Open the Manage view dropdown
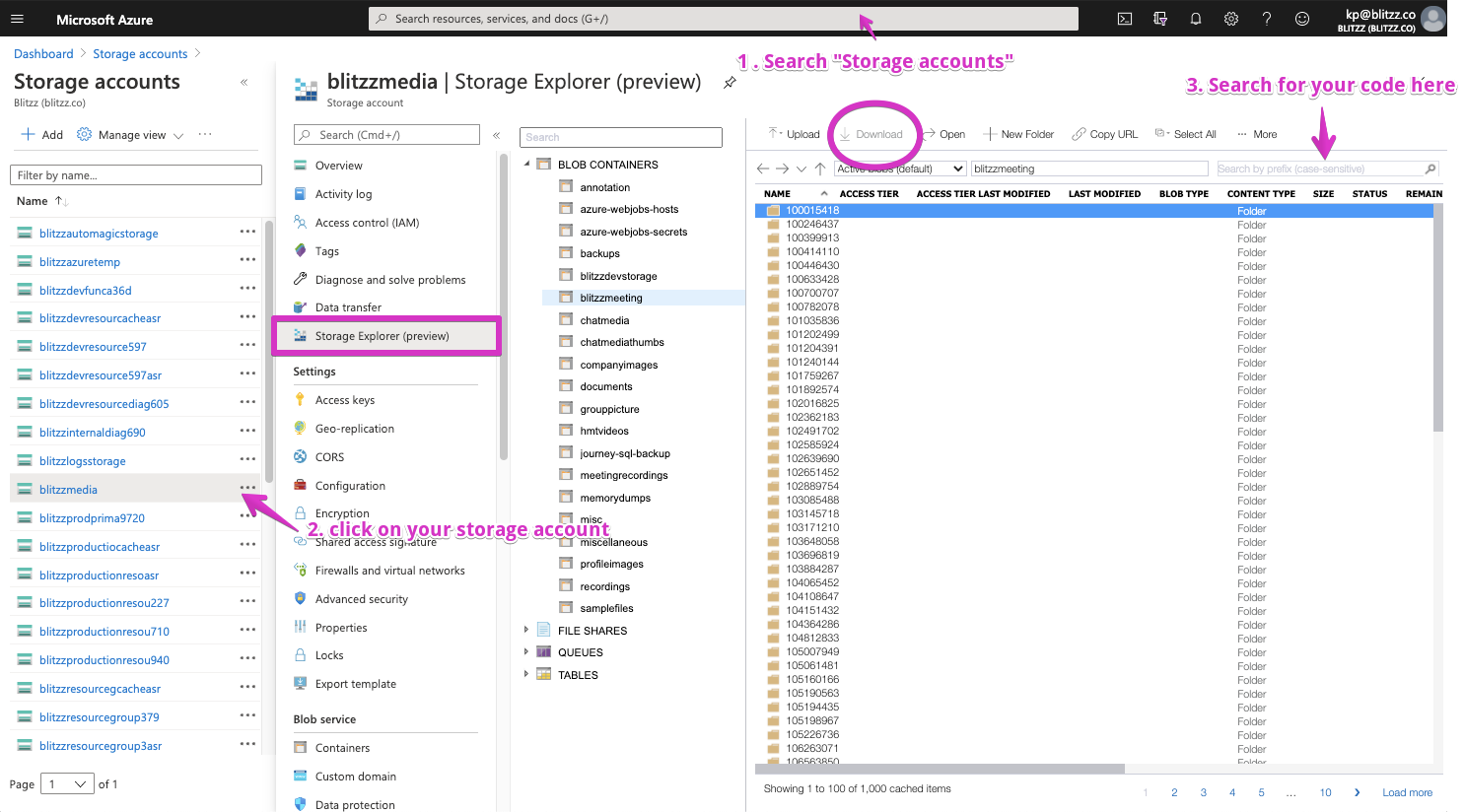1464x812 pixels. point(130,135)
